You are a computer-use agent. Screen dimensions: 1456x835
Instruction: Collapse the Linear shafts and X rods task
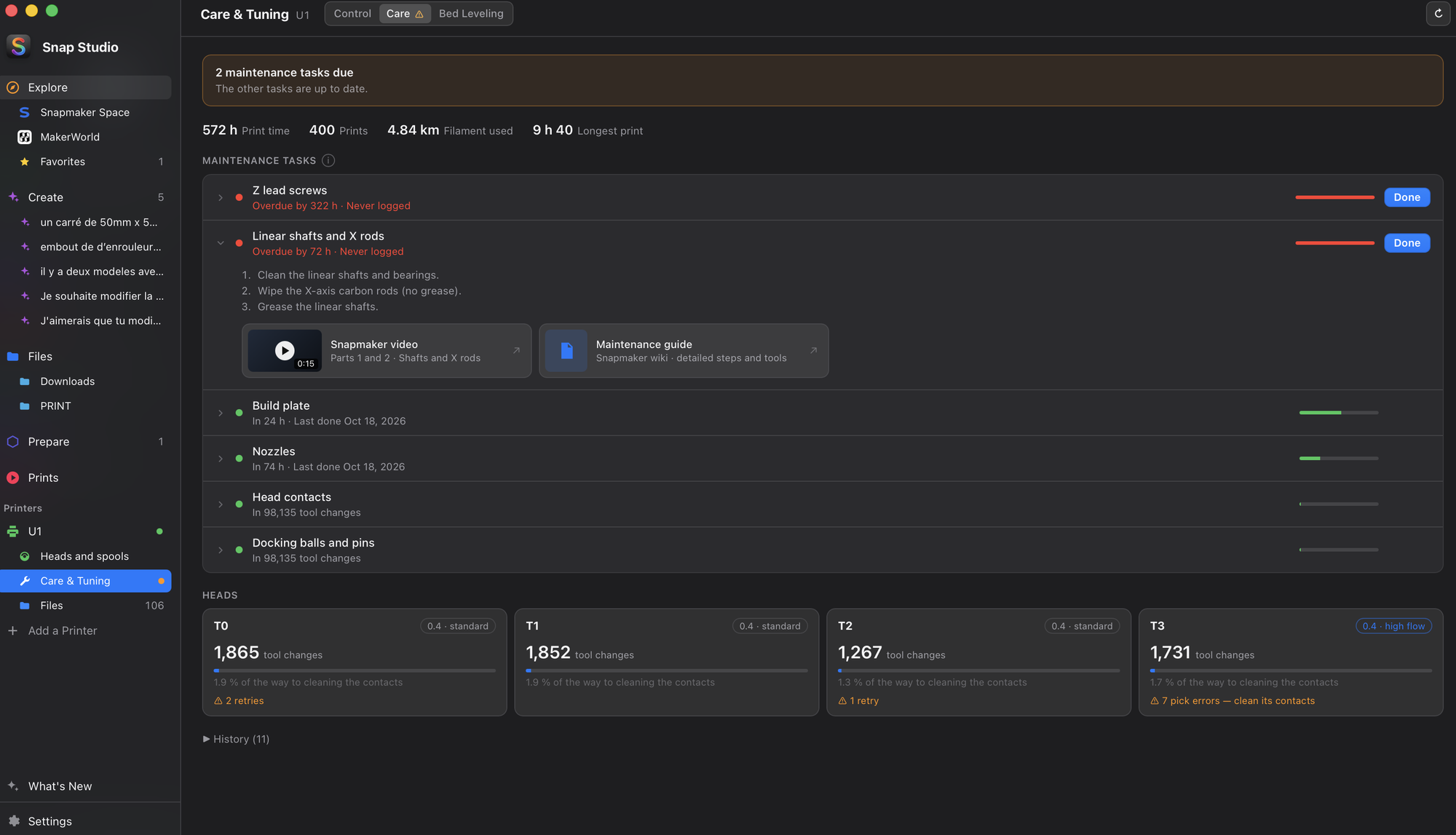click(x=221, y=243)
